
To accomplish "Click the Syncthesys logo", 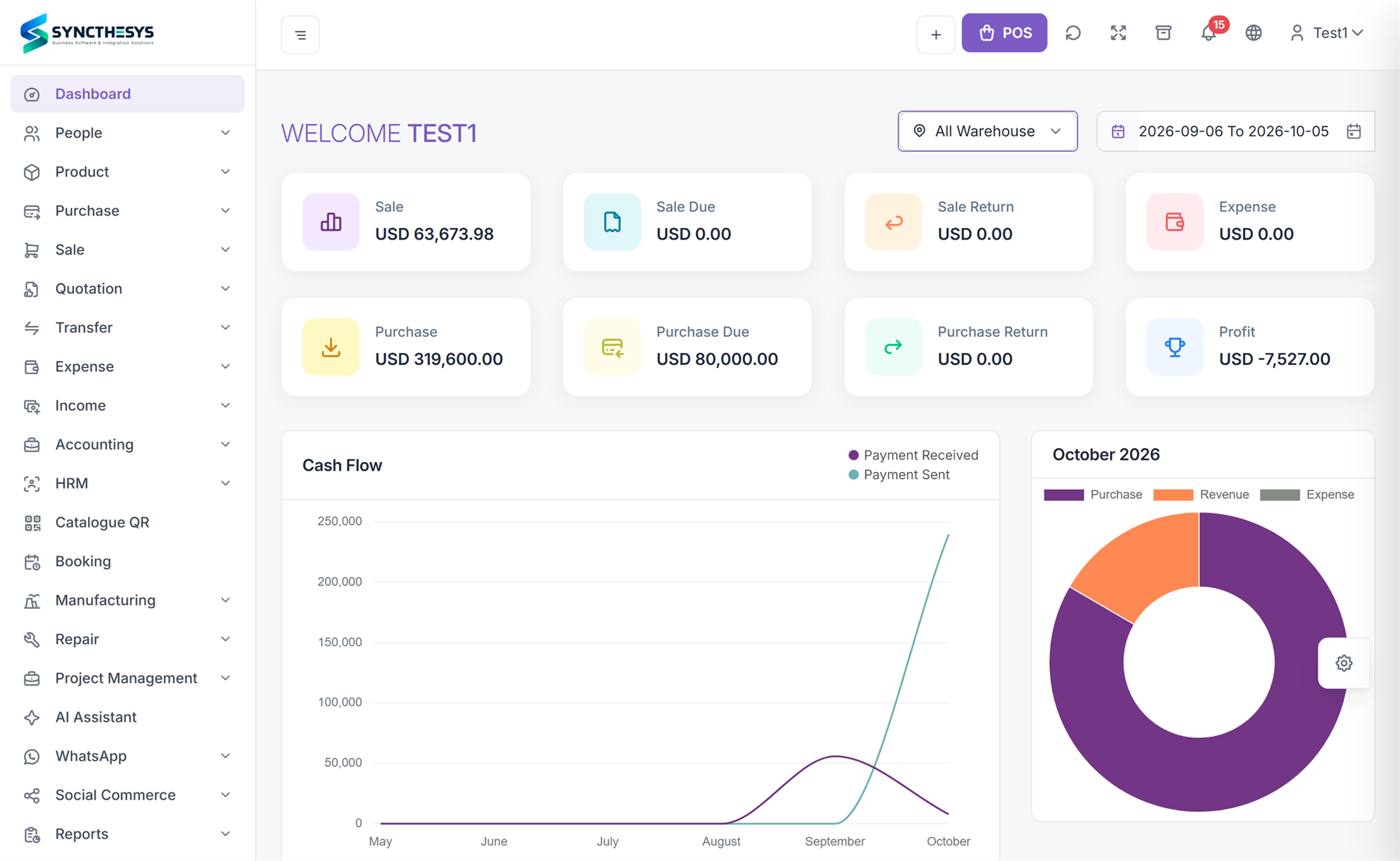I will 87,33.
